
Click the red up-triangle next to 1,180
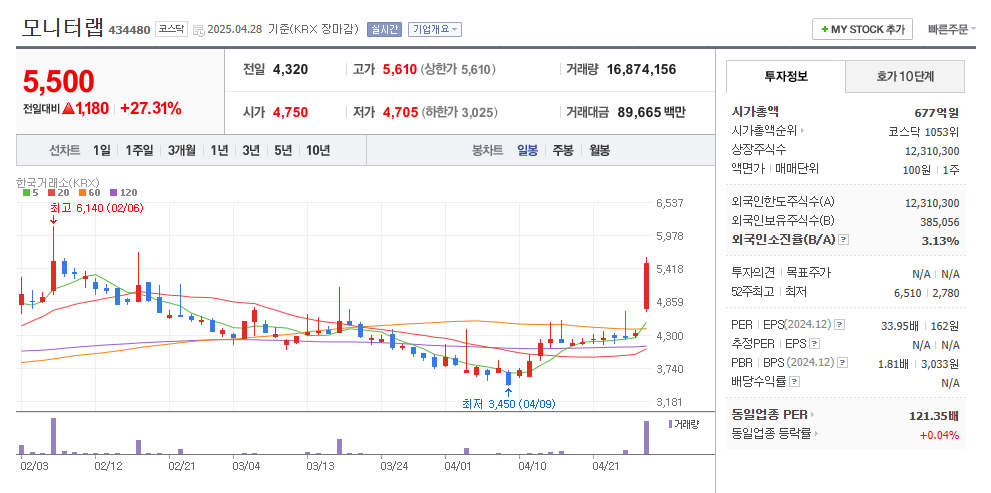coord(69,109)
